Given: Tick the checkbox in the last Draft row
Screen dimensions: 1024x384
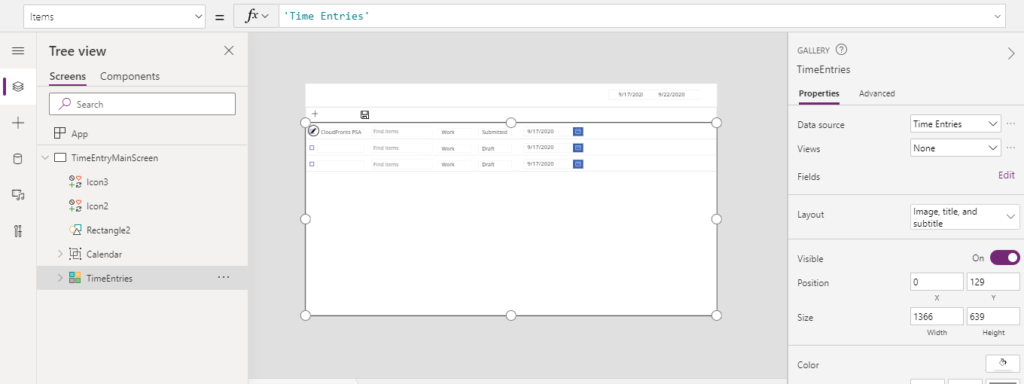Looking at the screenshot, I should [x=312, y=164].
